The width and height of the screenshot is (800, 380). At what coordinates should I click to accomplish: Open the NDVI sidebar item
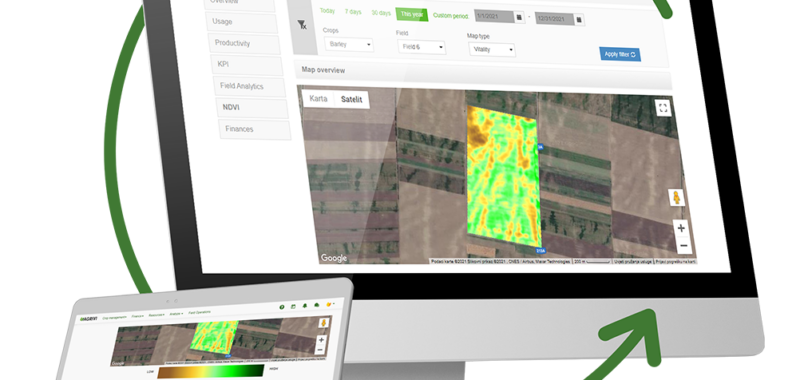click(x=251, y=108)
